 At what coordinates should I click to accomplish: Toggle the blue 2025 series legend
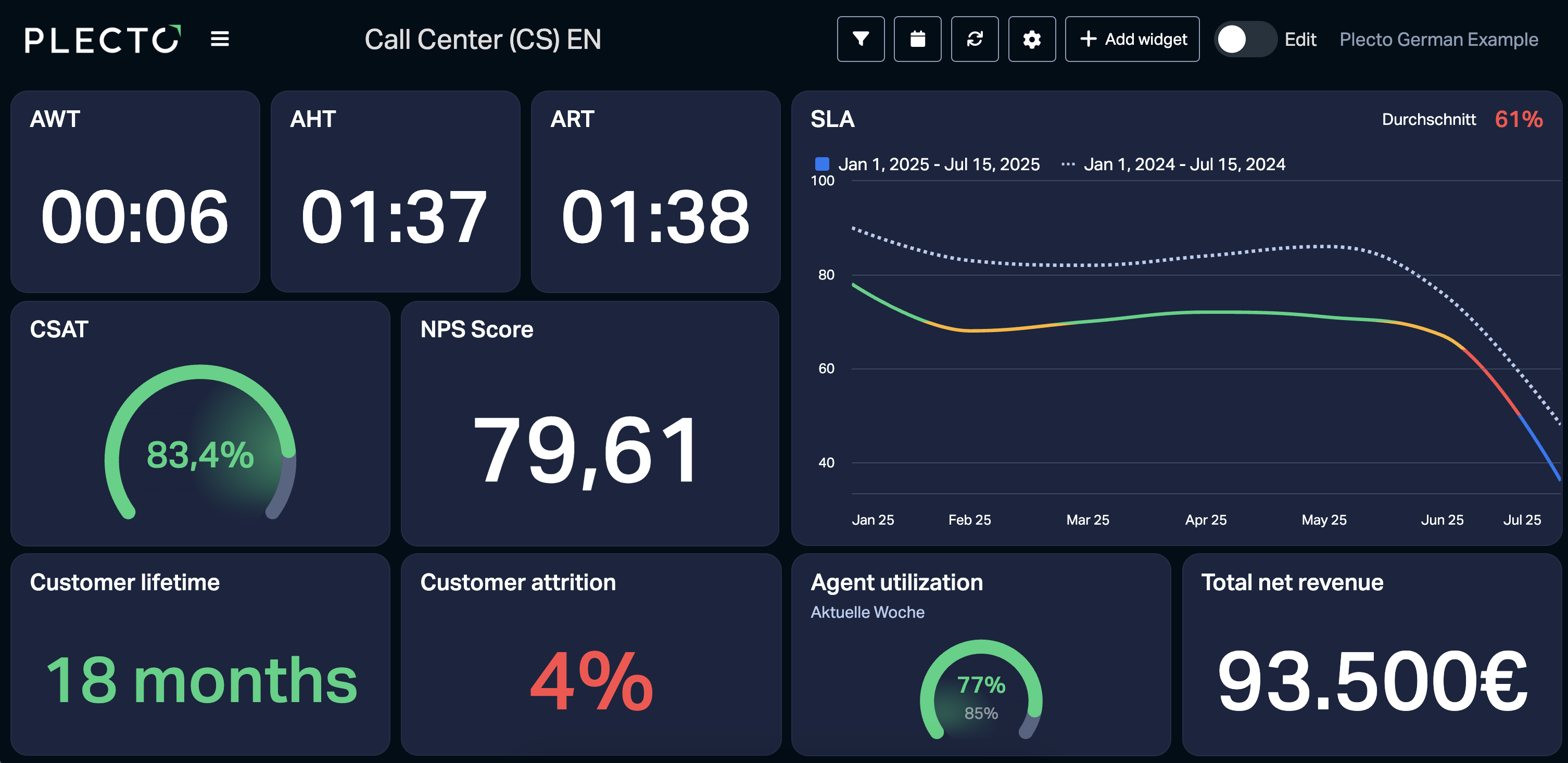pos(927,164)
